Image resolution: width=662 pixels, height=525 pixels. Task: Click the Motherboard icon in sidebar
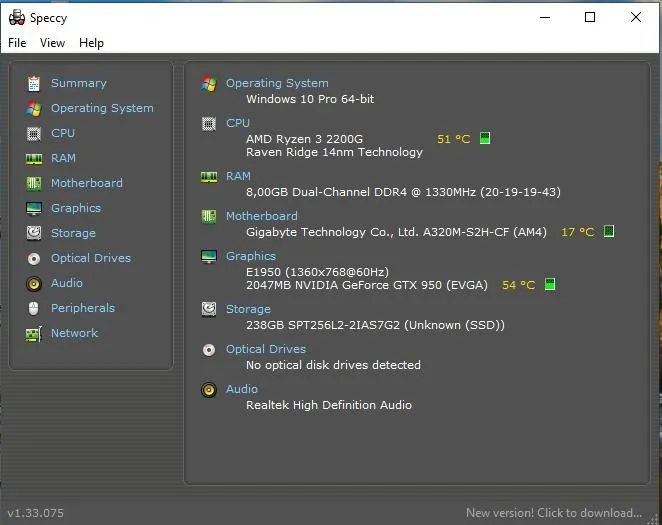click(34, 184)
